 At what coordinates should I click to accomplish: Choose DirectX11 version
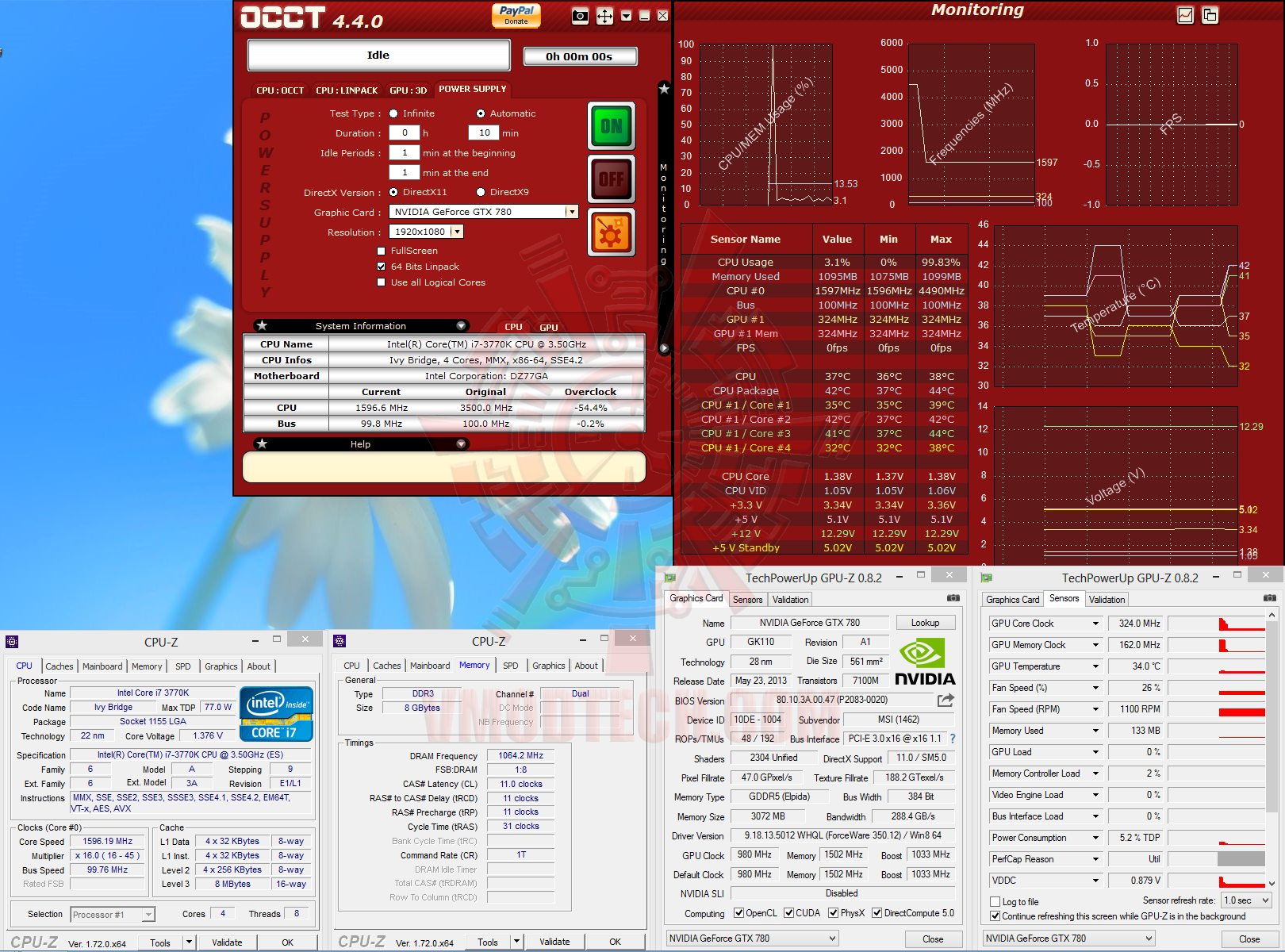393,192
